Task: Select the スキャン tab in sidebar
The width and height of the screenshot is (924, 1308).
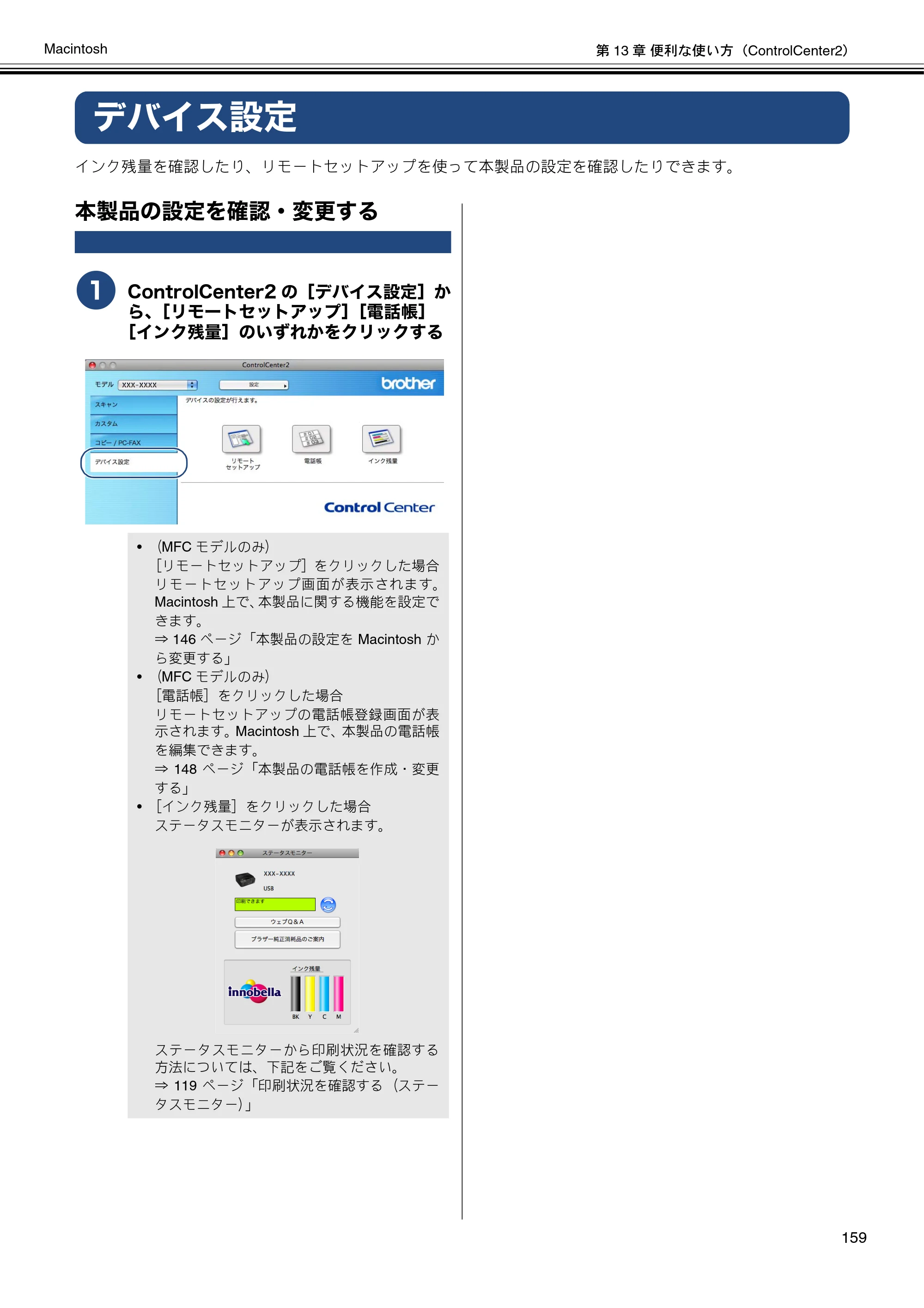Action: pos(134,404)
